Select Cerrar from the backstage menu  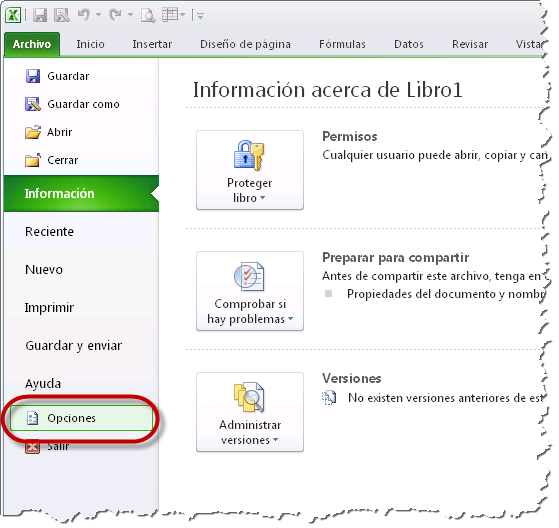tap(62, 160)
